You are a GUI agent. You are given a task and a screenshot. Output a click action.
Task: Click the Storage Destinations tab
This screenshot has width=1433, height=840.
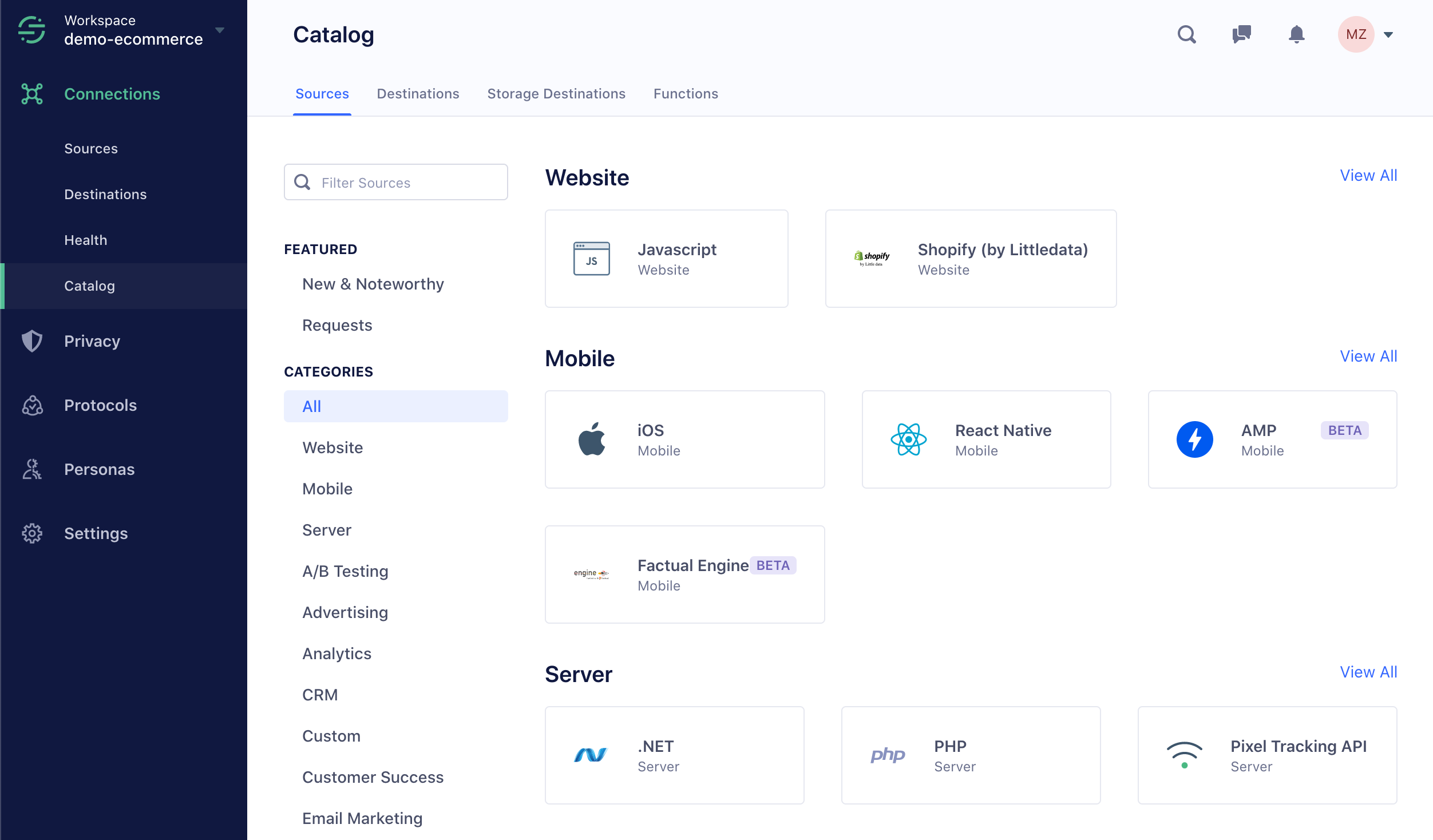555,94
